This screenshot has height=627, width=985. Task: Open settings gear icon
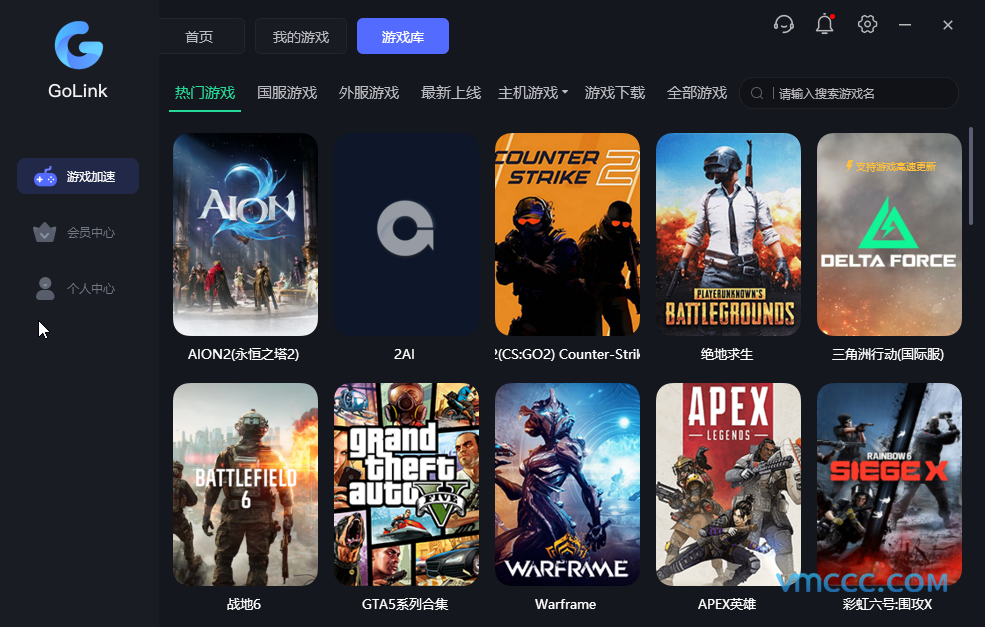(x=867, y=25)
